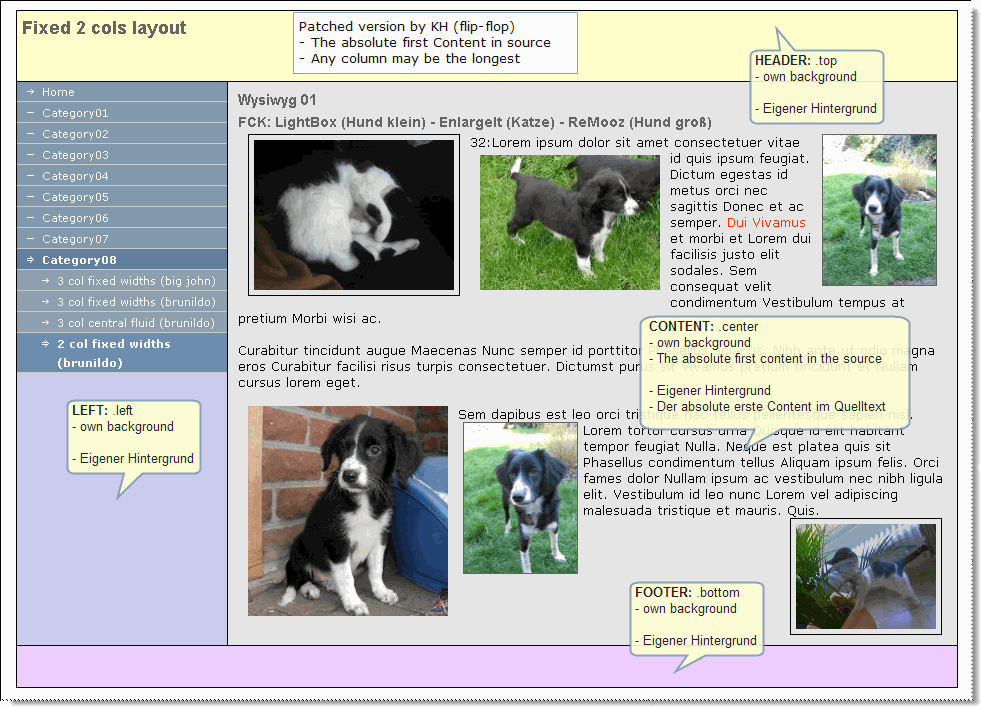Open the puppy by brick wall image

pyautogui.click(x=348, y=511)
